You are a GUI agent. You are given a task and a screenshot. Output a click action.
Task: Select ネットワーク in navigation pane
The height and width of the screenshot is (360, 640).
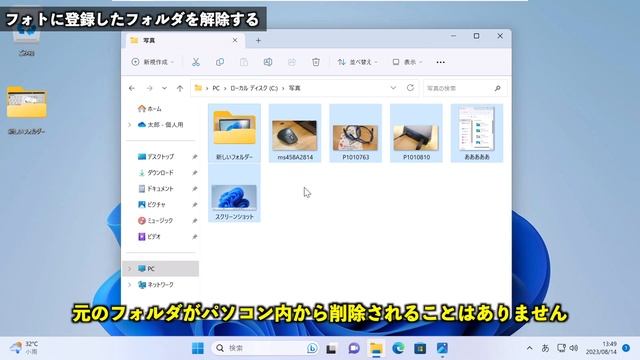[x=156, y=284]
